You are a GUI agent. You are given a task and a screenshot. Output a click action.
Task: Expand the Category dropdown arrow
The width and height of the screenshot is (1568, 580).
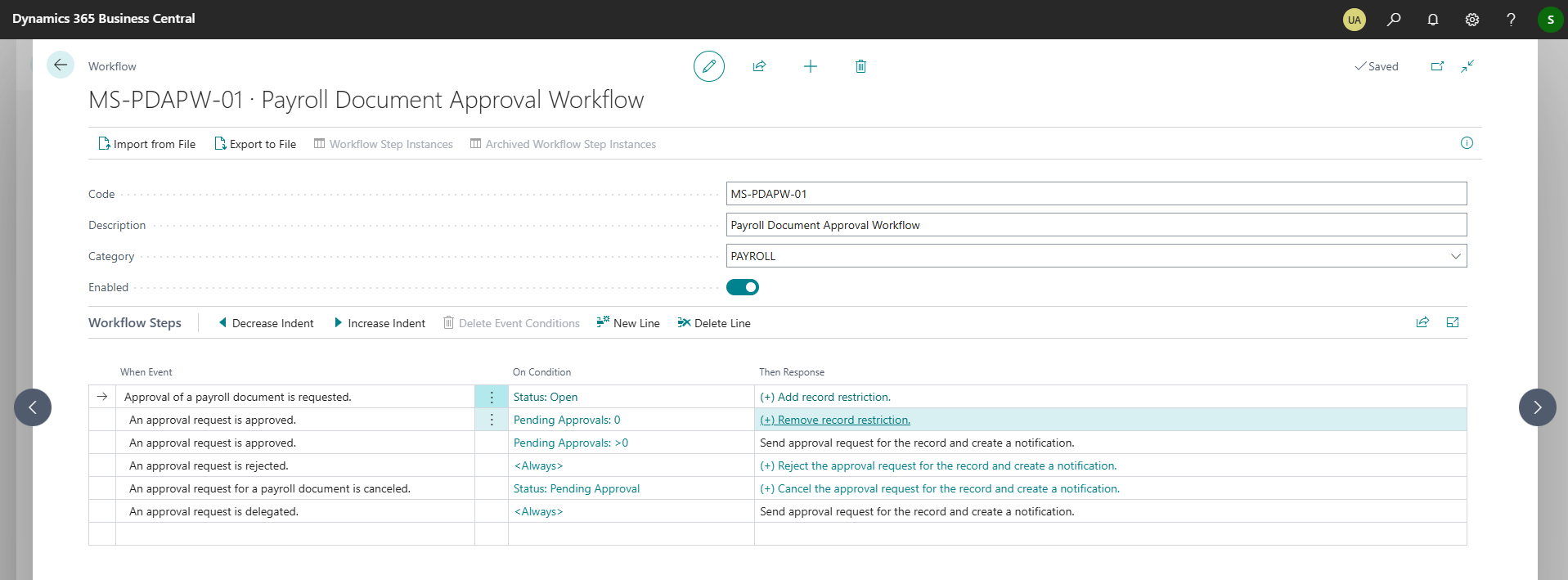1455,256
